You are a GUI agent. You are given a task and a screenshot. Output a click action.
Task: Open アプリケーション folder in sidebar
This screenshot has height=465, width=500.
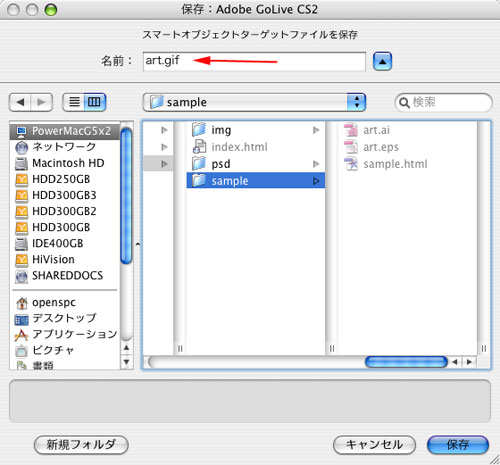(x=65, y=334)
